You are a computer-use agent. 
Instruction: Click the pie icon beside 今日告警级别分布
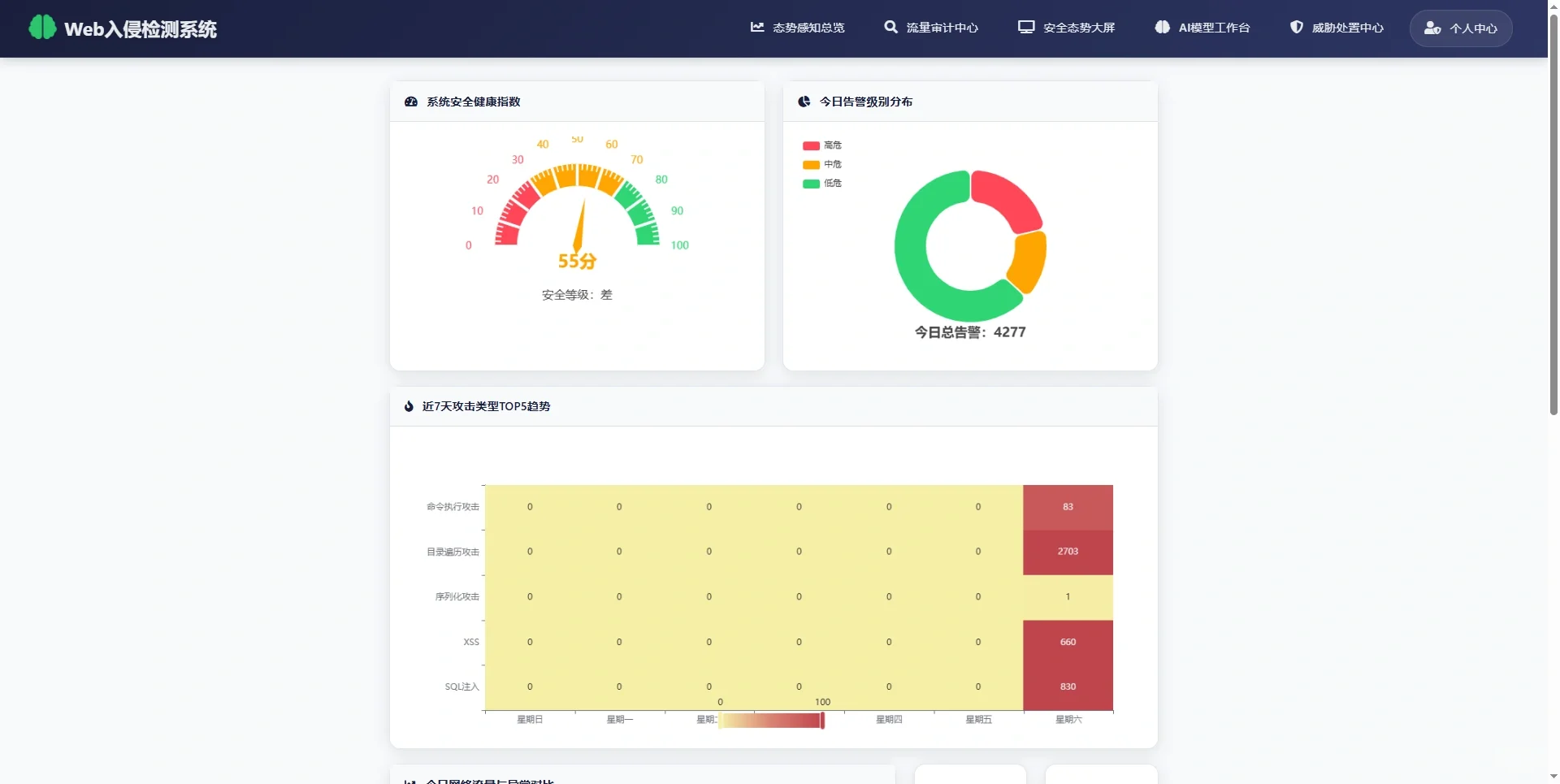tap(804, 102)
